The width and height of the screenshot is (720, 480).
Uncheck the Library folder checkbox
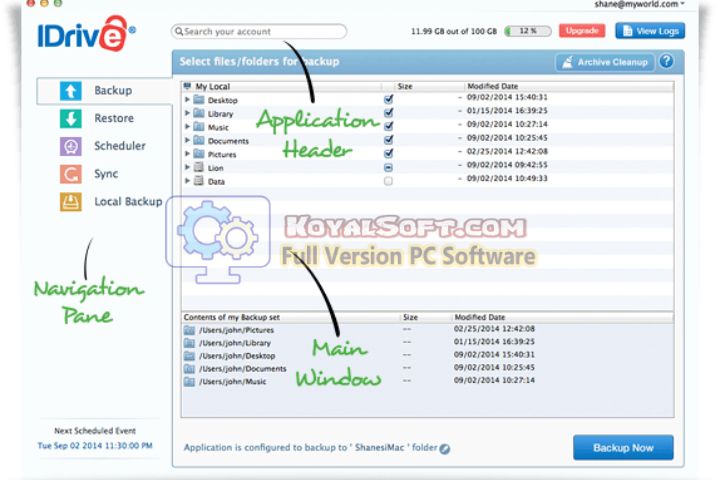click(388, 112)
